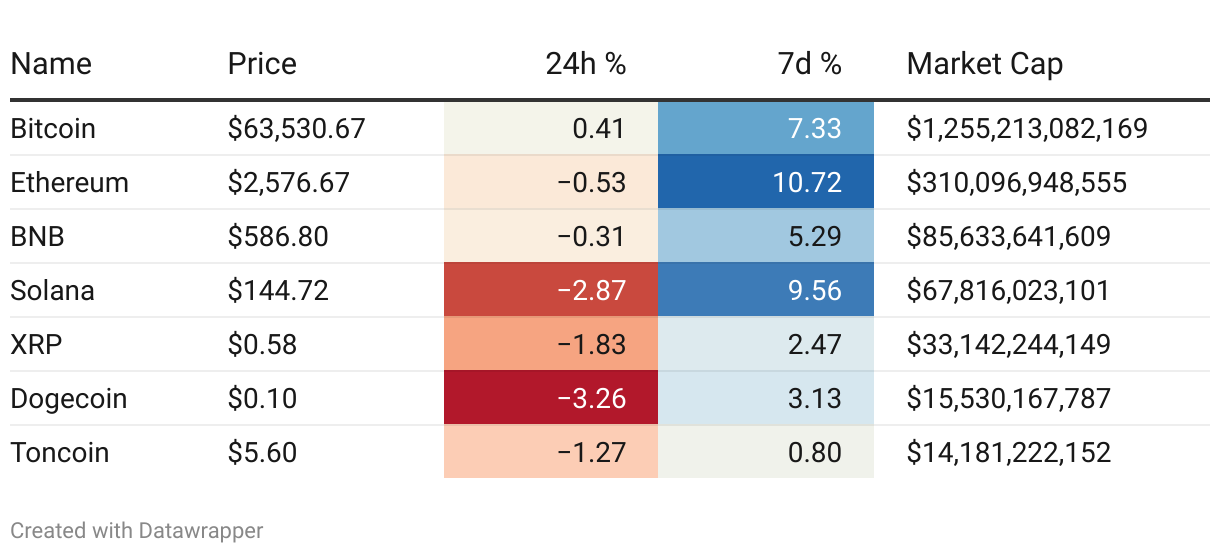Select the 7d % column header
1220x554 pixels.
[x=809, y=64]
